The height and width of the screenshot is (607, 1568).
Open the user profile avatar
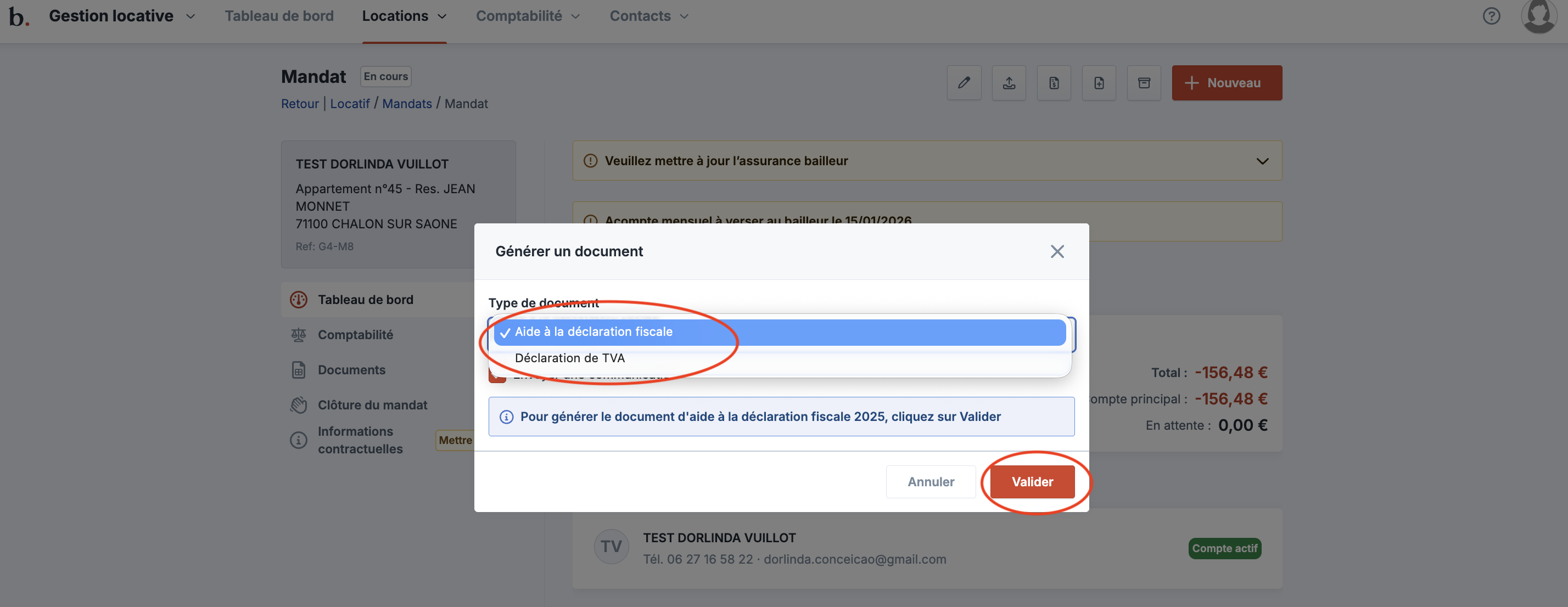coord(1538,16)
